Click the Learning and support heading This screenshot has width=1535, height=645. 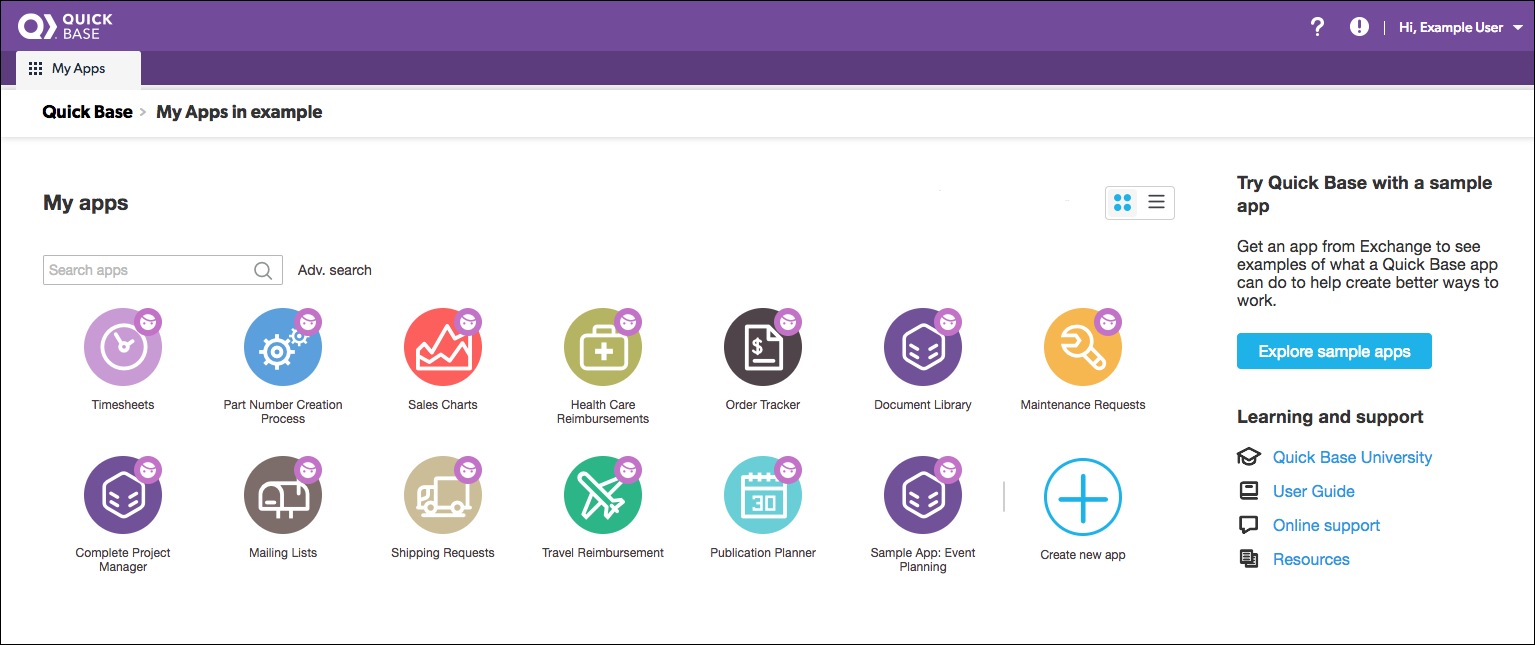tap(1330, 417)
